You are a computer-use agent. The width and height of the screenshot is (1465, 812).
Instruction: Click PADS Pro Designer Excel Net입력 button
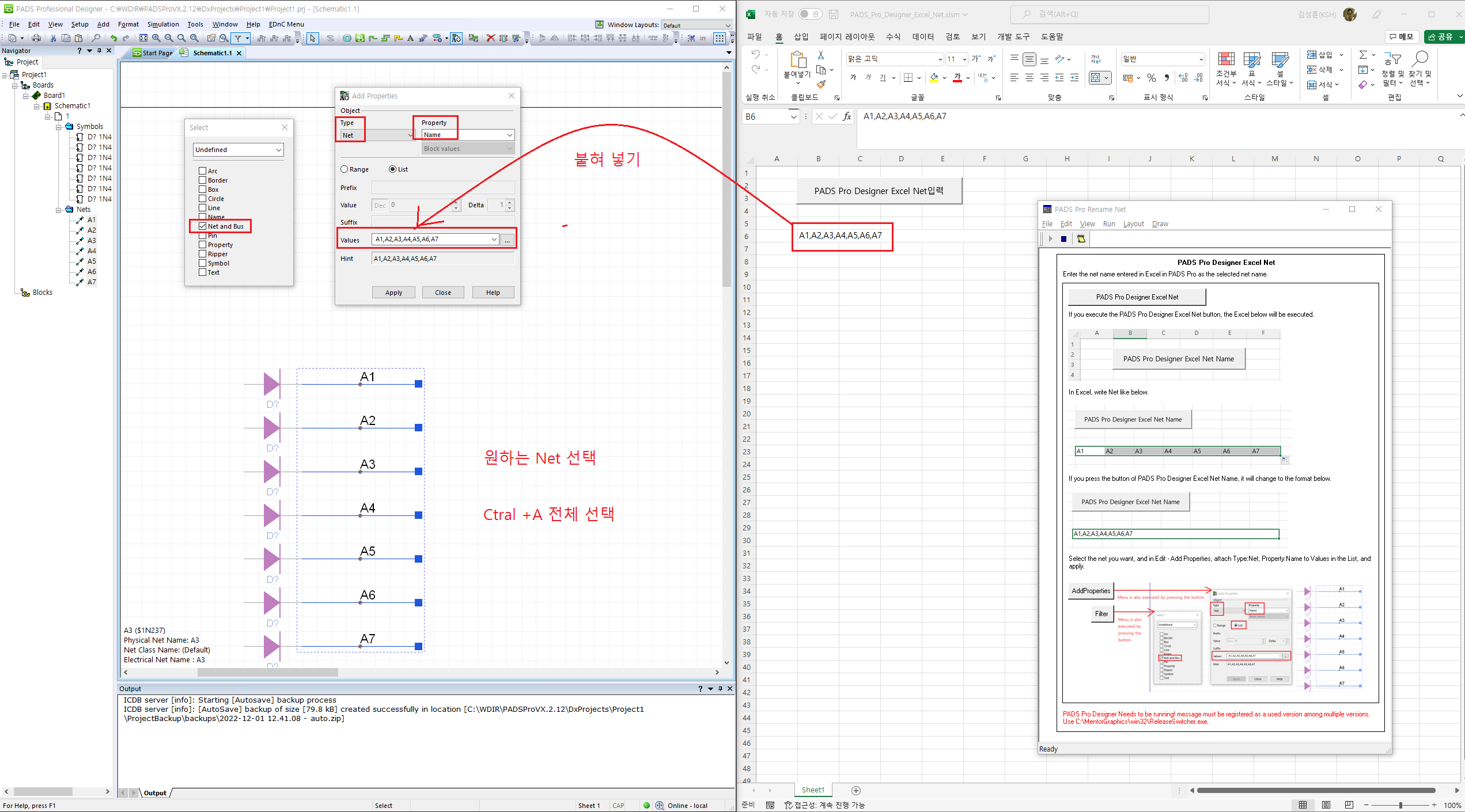coord(879,191)
